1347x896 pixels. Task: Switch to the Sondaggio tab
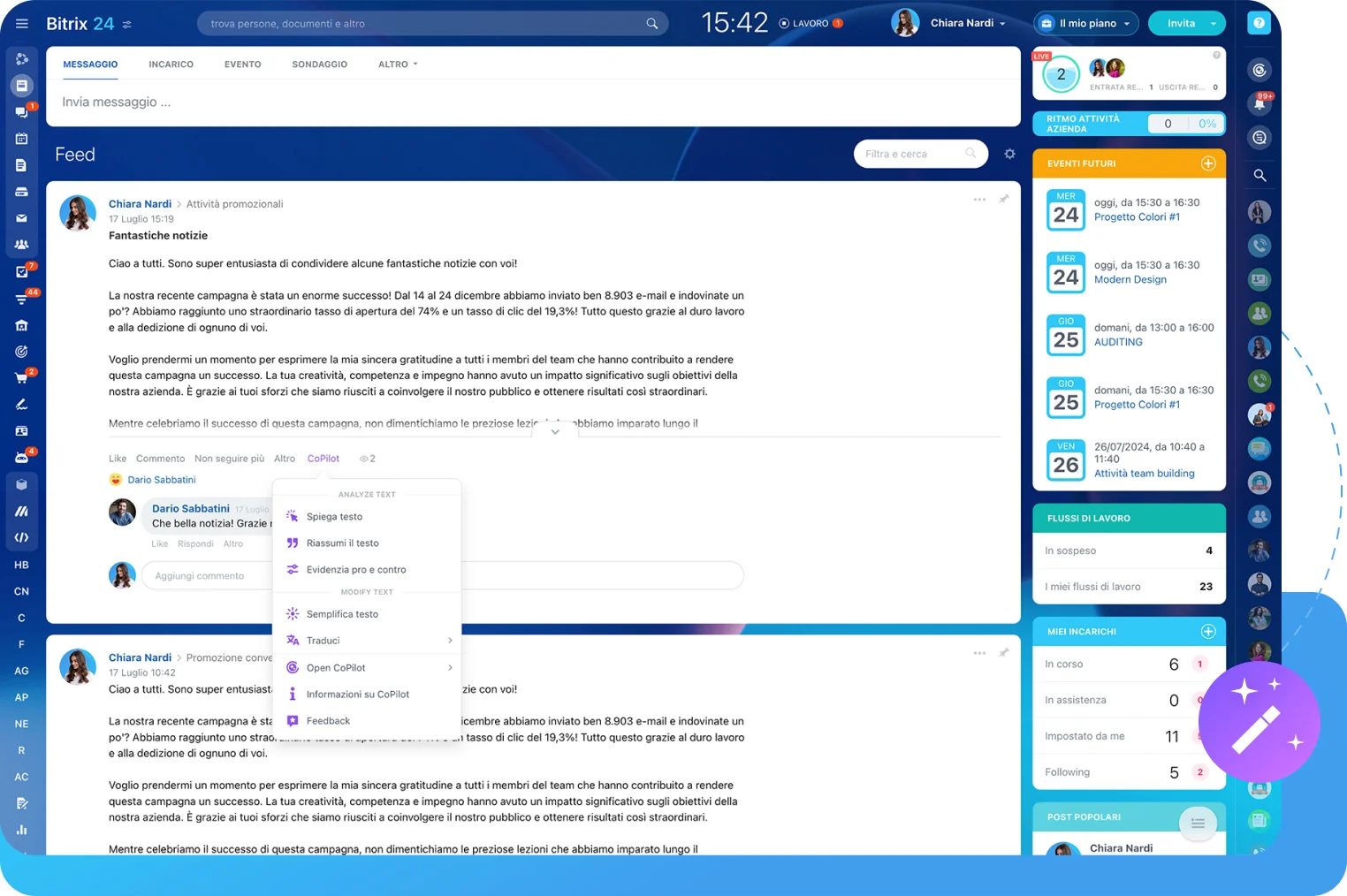[319, 65]
